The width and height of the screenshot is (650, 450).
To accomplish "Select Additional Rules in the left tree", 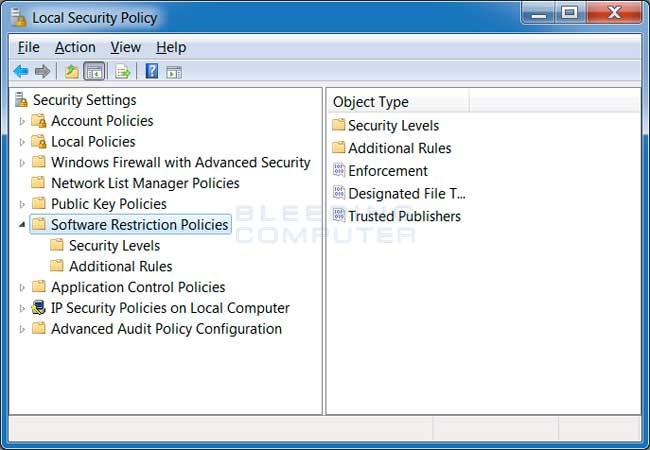I will click(x=121, y=266).
